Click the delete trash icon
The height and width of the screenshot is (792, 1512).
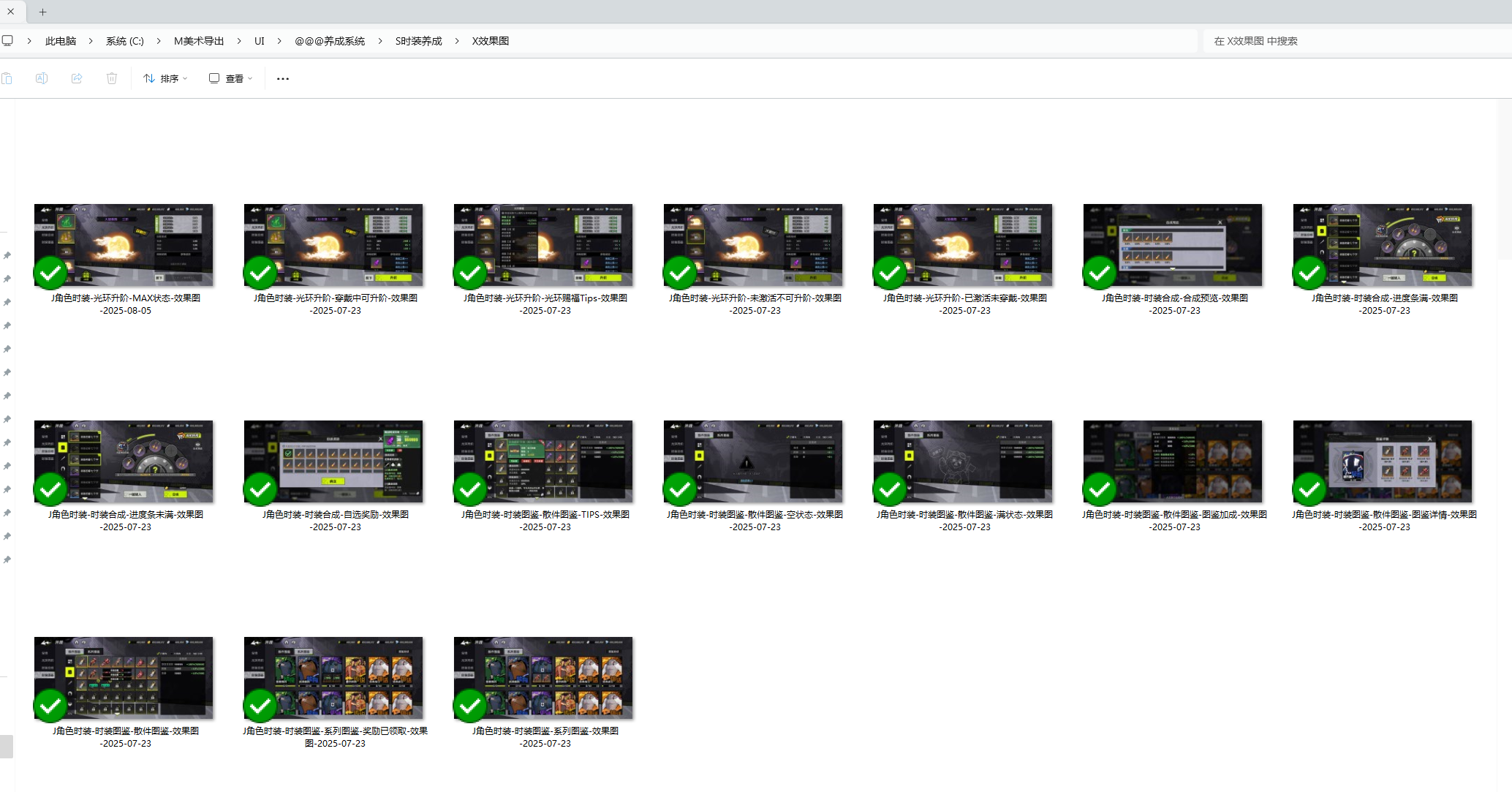[112, 78]
